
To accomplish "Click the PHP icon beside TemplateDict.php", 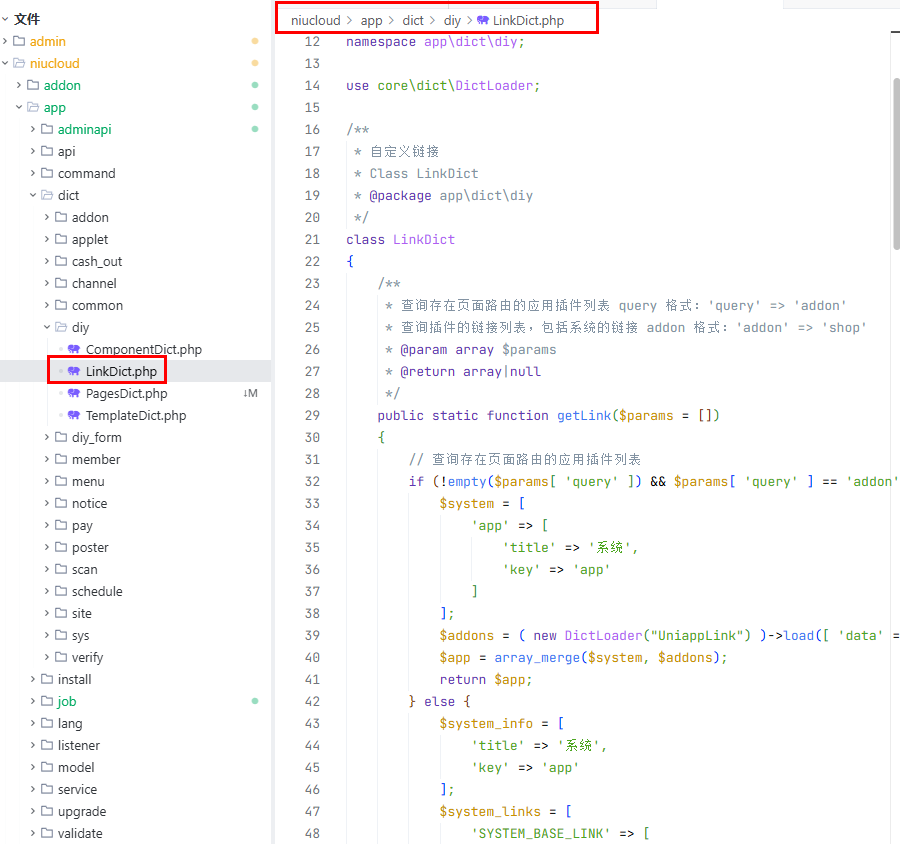I will pyautogui.click(x=74, y=415).
